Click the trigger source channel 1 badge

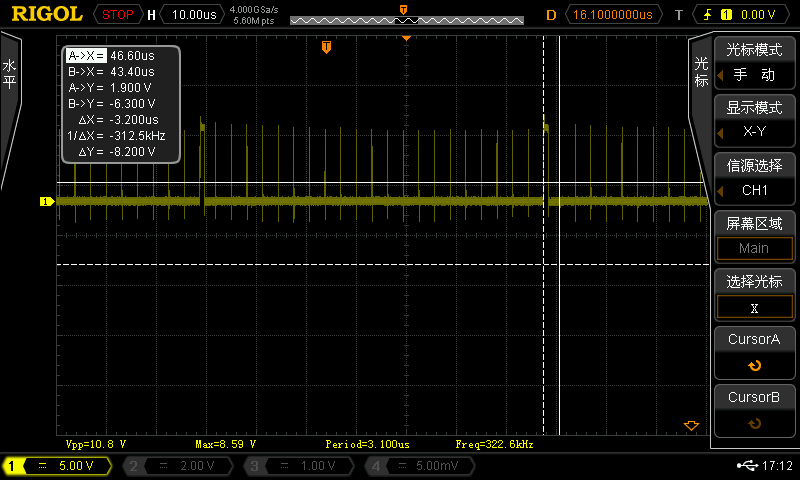pos(726,15)
